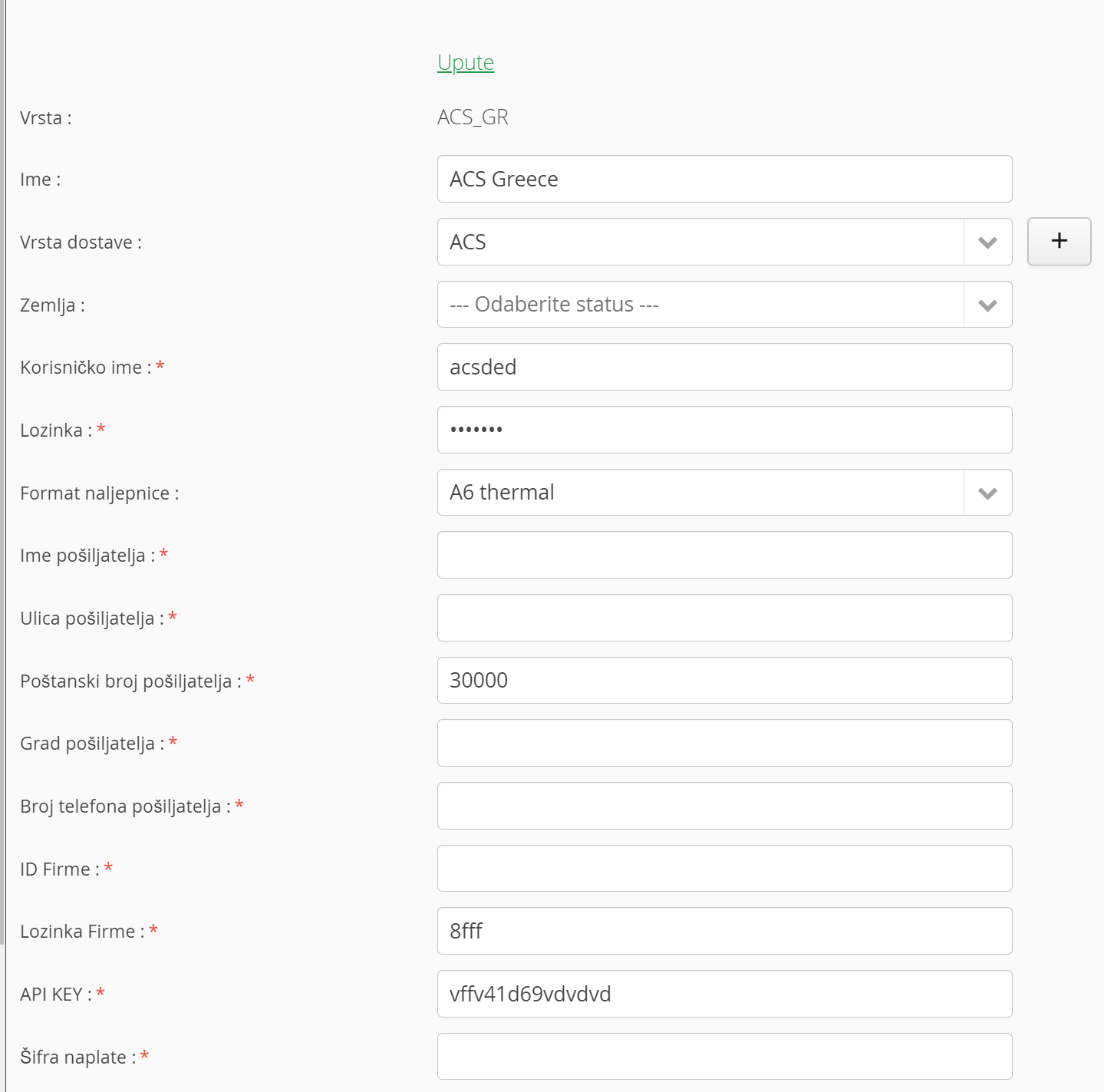
Task: Click the 'Korisničko ime :' label
Action: pos(86,368)
